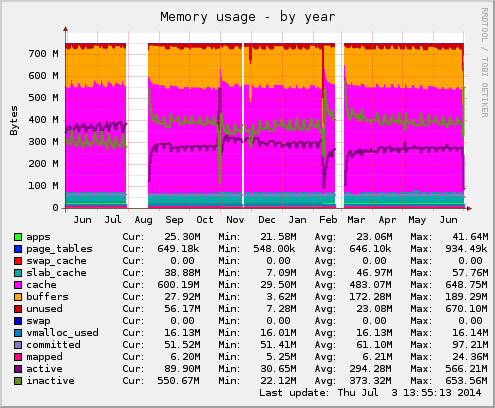Click the 'Dec' month label
Image resolution: width=495 pixels, height=408 pixels.
tap(267, 220)
